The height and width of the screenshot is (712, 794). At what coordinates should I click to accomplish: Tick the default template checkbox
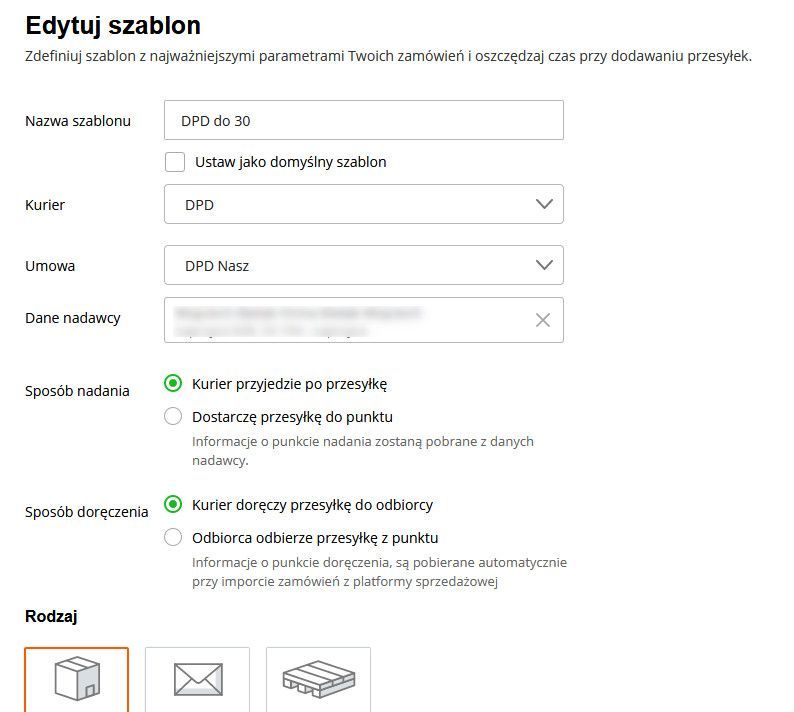(175, 162)
